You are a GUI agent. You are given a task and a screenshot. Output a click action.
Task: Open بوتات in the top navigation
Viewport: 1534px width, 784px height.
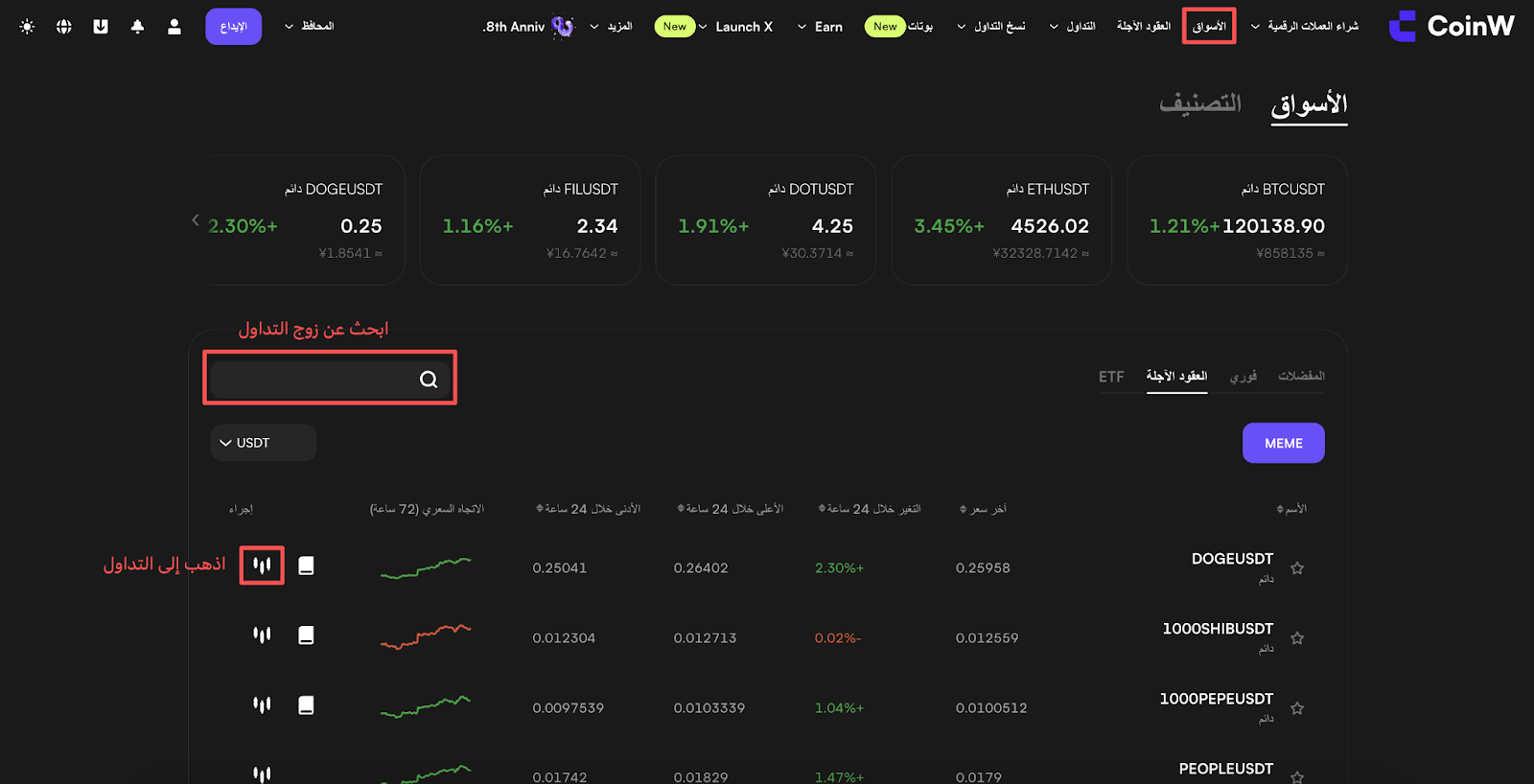[x=920, y=27]
